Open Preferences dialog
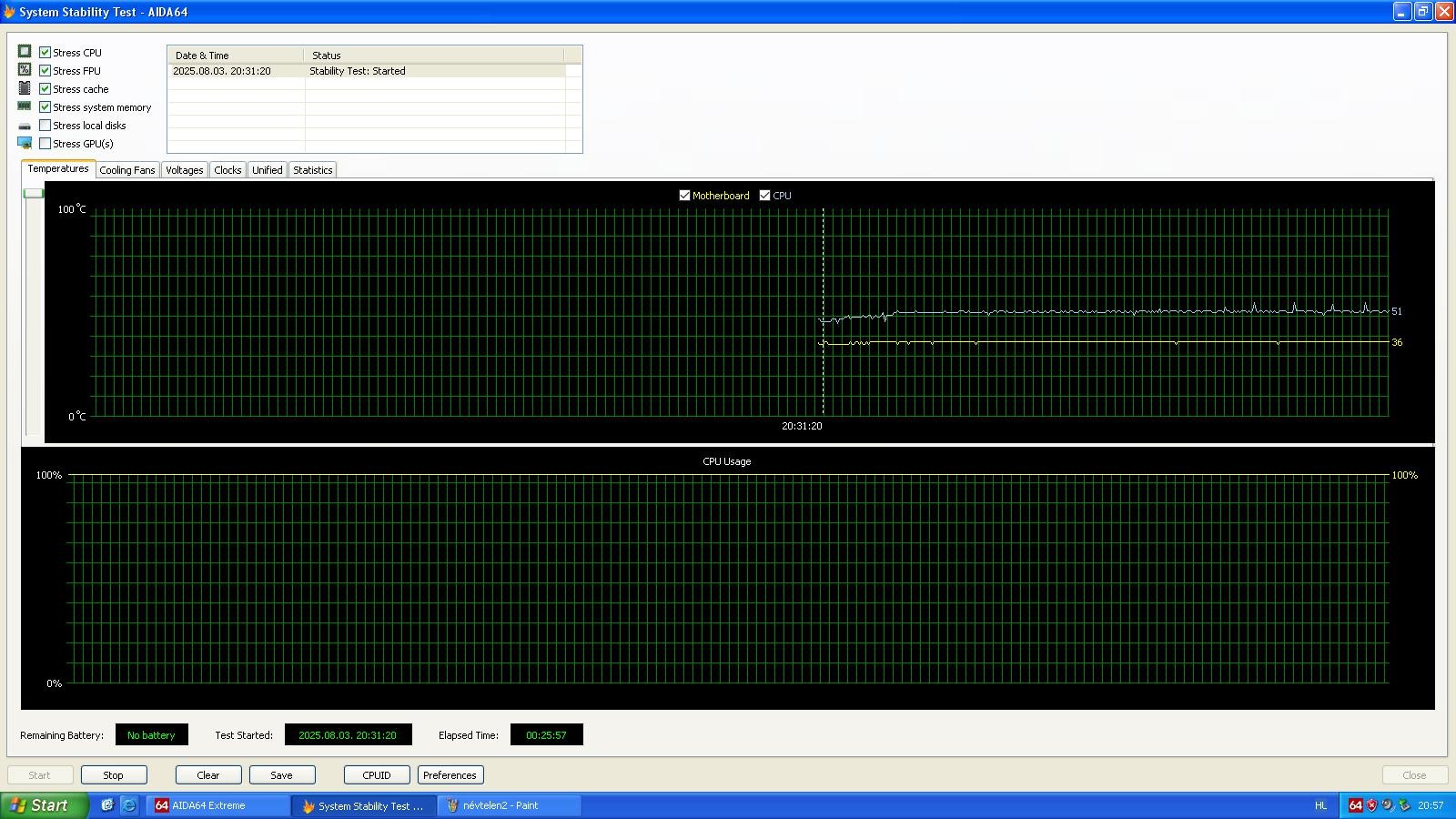The width and height of the screenshot is (1456, 819). 450,775
